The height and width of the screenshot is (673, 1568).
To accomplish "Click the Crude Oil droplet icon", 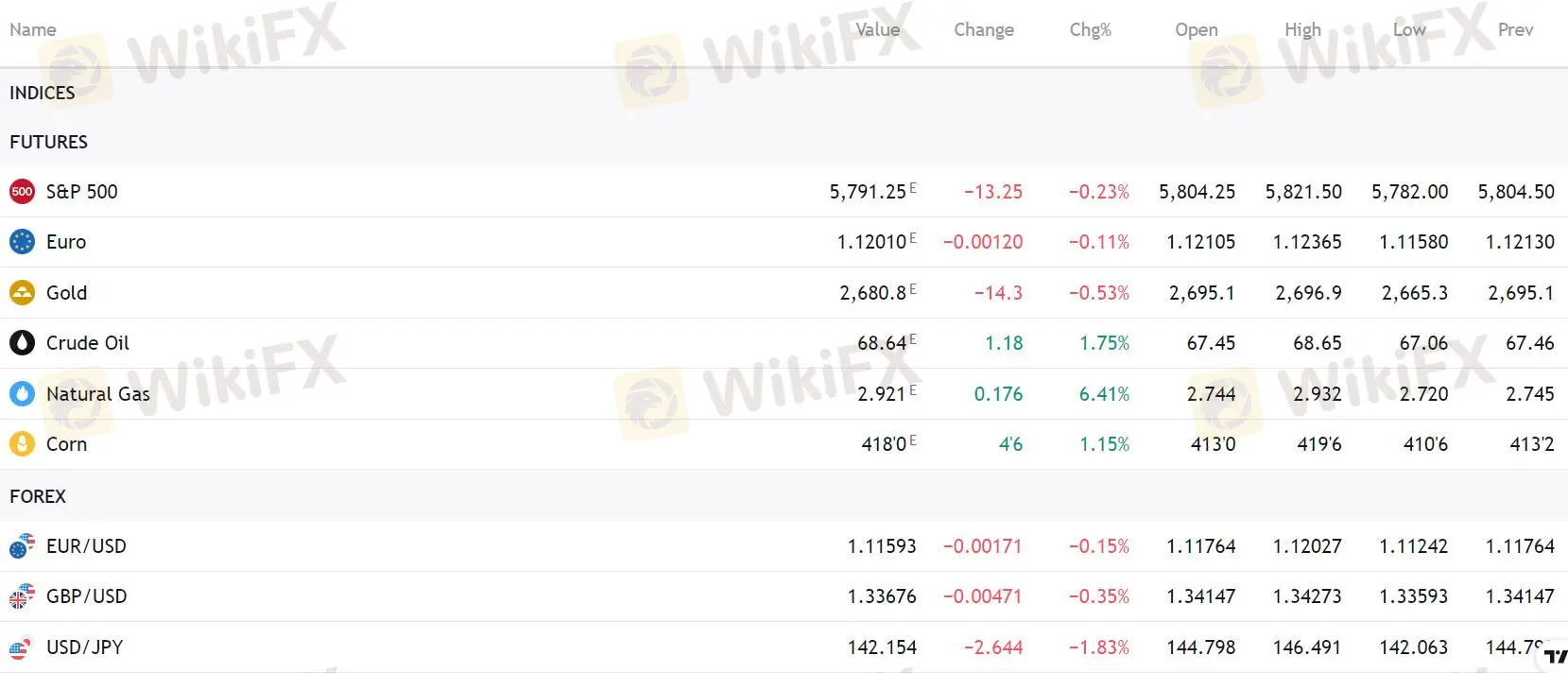I will (22, 343).
